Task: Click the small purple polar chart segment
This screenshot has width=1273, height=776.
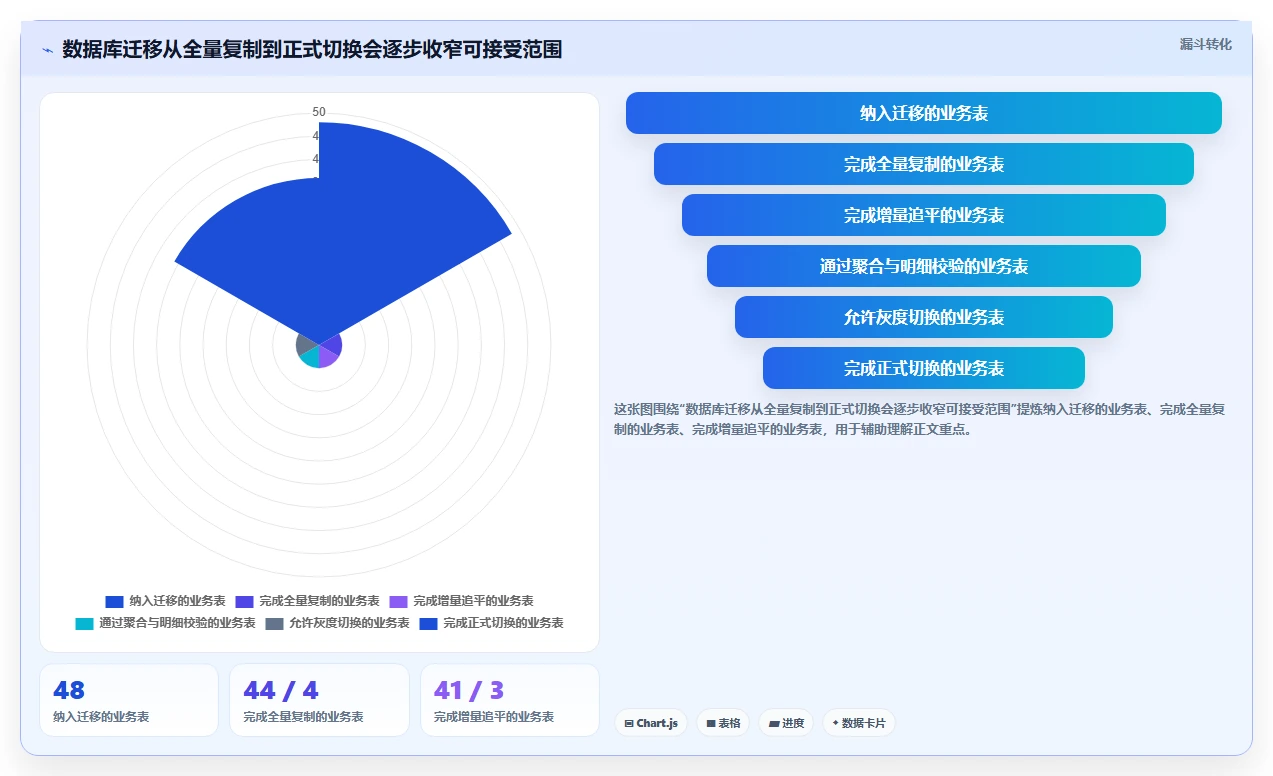Action: pyautogui.click(x=328, y=357)
